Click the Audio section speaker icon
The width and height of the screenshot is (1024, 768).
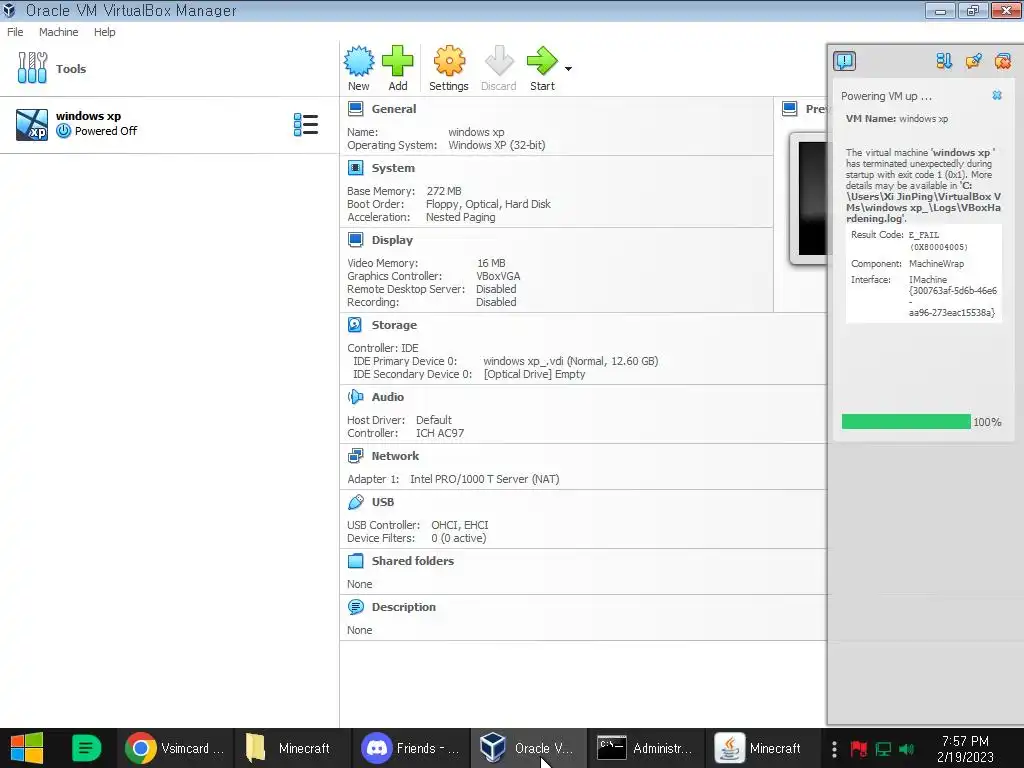tap(355, 397)
